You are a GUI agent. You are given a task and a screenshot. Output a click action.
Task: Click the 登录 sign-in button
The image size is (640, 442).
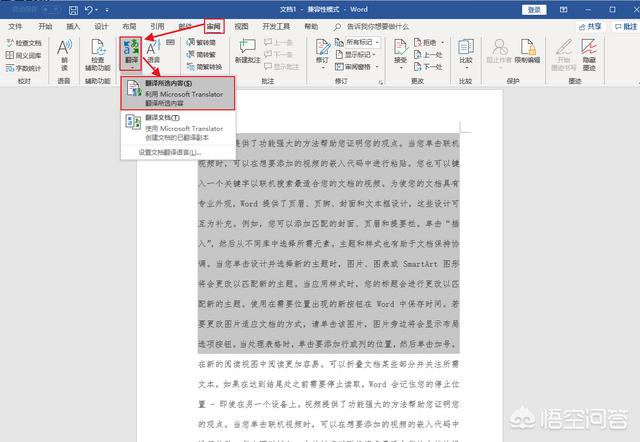click(534, 9)
